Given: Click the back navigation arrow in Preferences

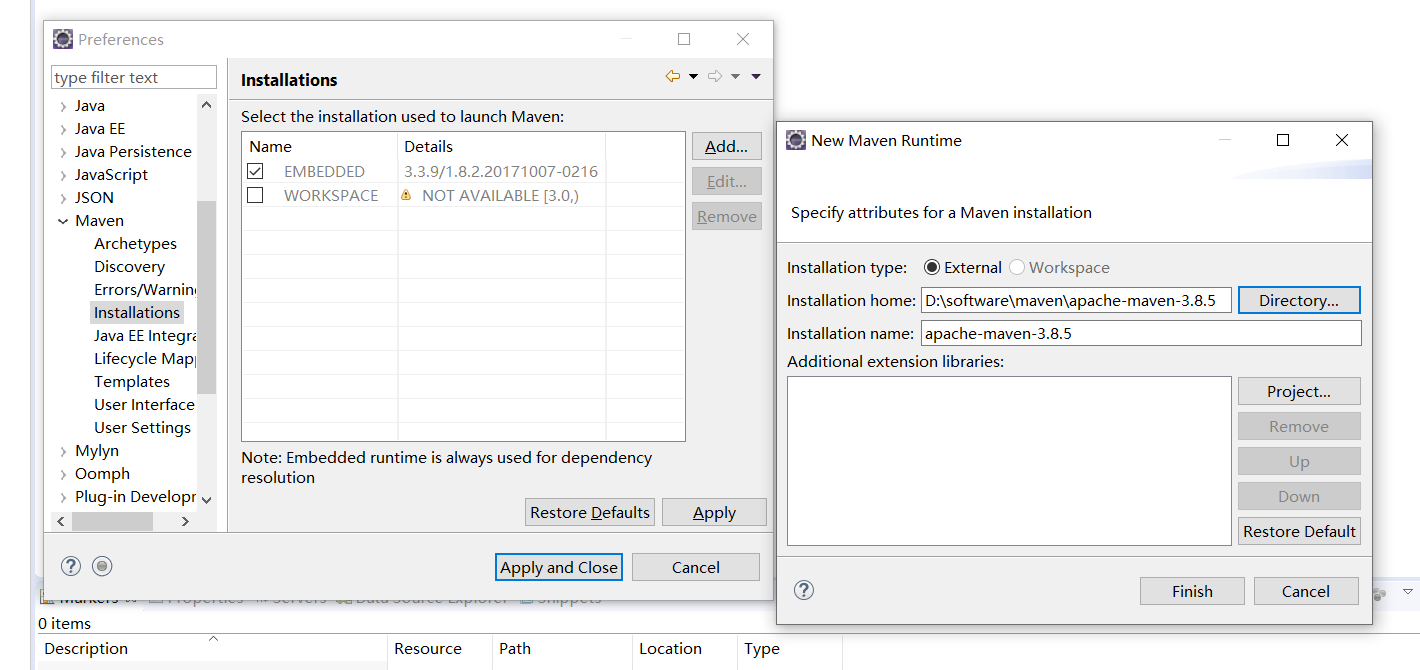Looking at the screenshot, I should pyautogui.click(x=673, y=76).
